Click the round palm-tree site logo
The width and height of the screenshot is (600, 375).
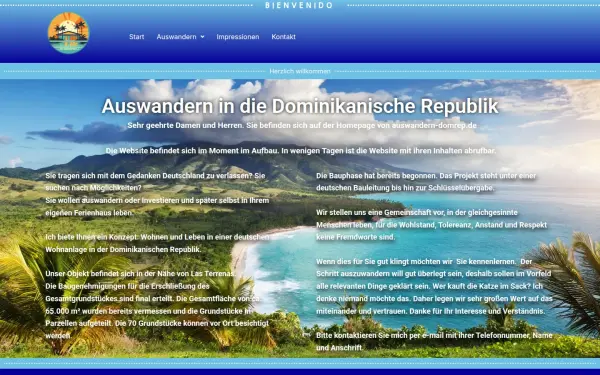(x=68, y=33)
